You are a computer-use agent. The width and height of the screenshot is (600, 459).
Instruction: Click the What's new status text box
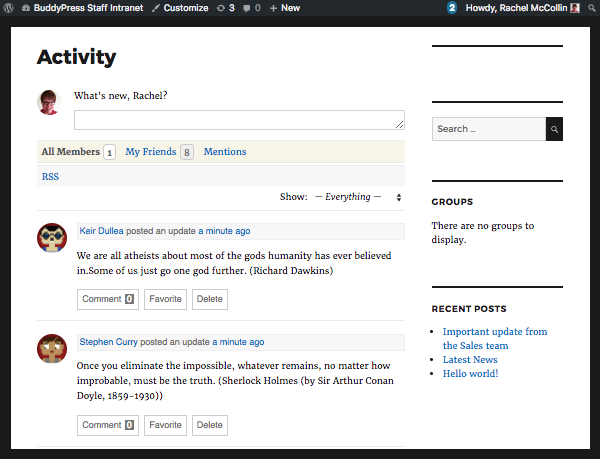point(239,120)
